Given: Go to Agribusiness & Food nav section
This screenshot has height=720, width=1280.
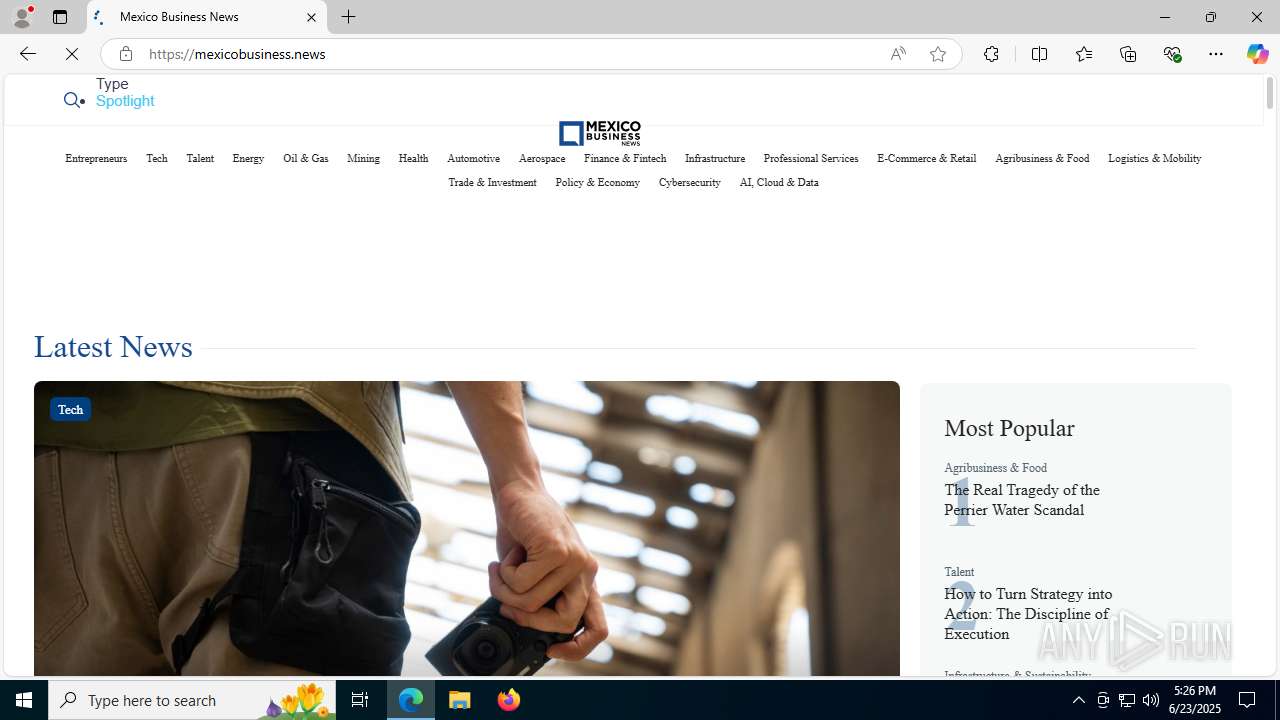Looking at the screenshot, I should point(1042,159).
